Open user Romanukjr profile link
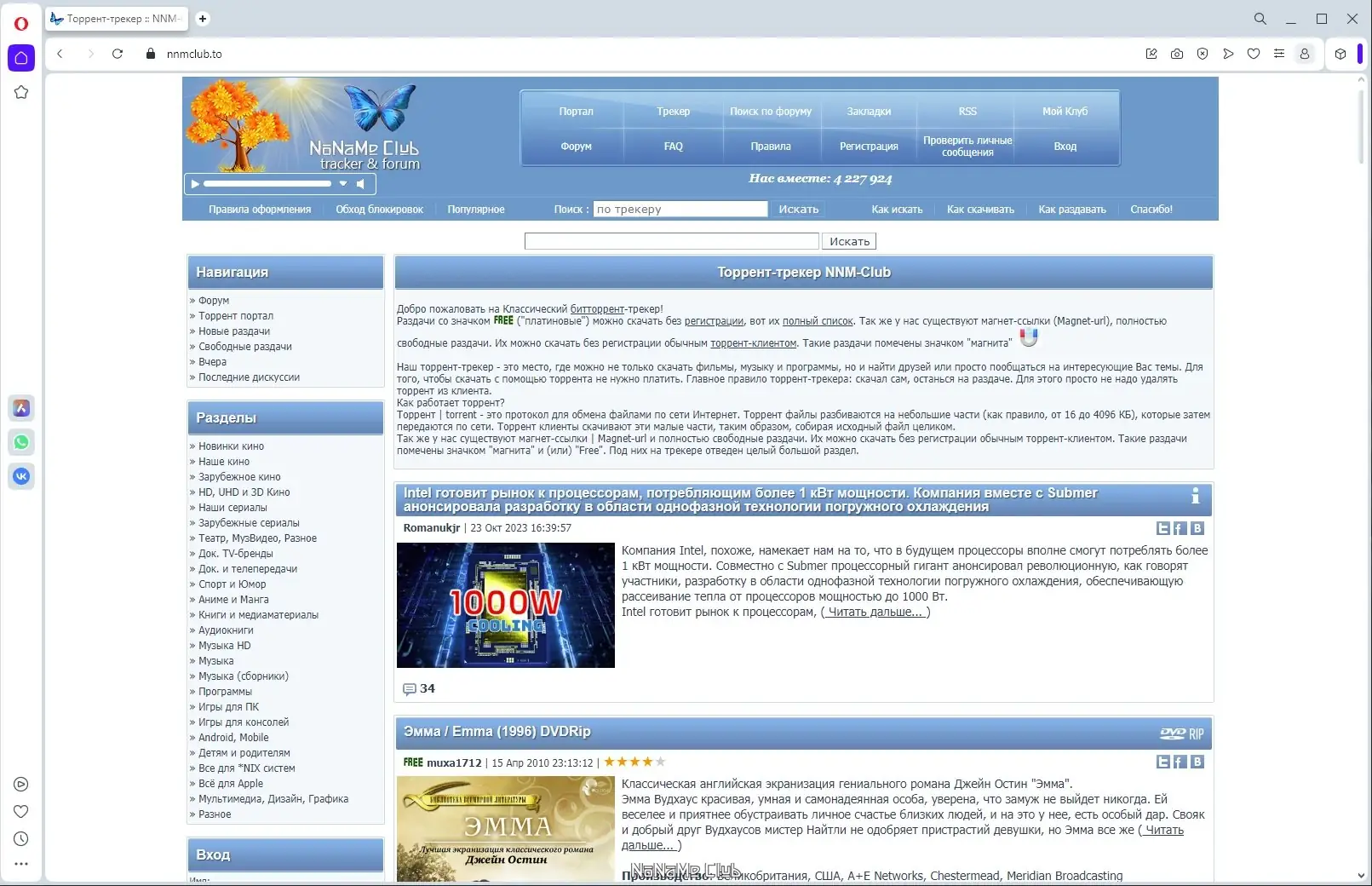The image size is (1372, 886). (x=432, y=528)
